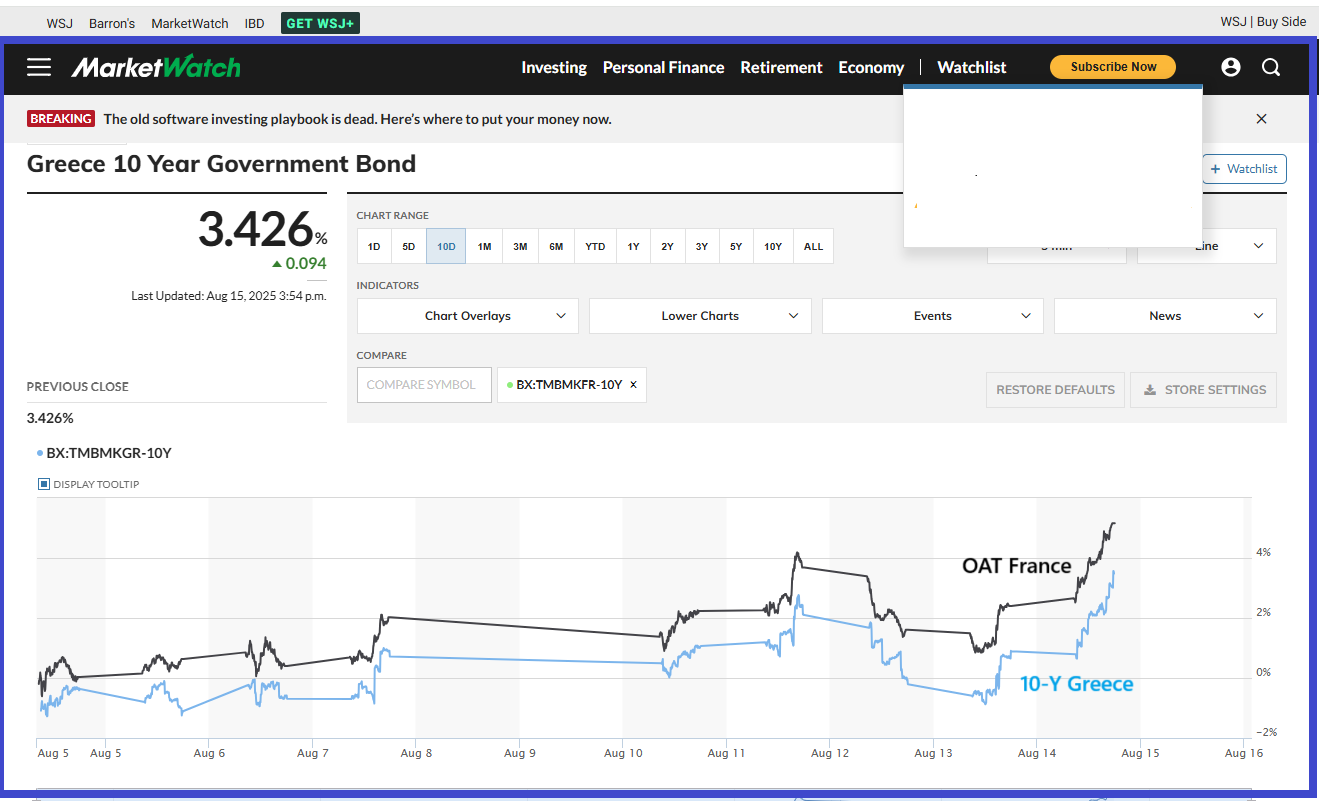The width and height of the screenshot is (1319, 801).
Task: Click the Store Settings button
Action: point(1203,390)
